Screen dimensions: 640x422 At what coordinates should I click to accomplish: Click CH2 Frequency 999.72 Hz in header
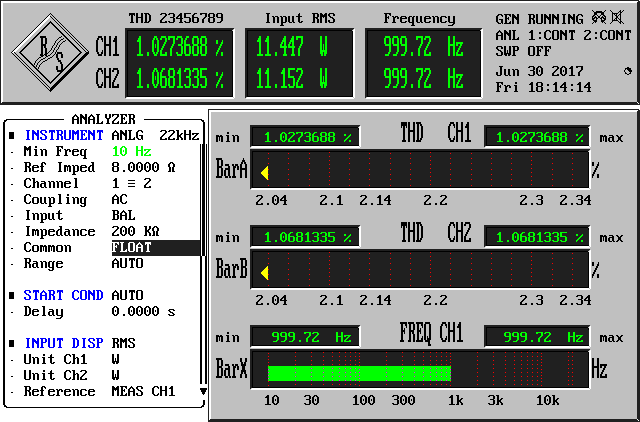click(423, 78)
